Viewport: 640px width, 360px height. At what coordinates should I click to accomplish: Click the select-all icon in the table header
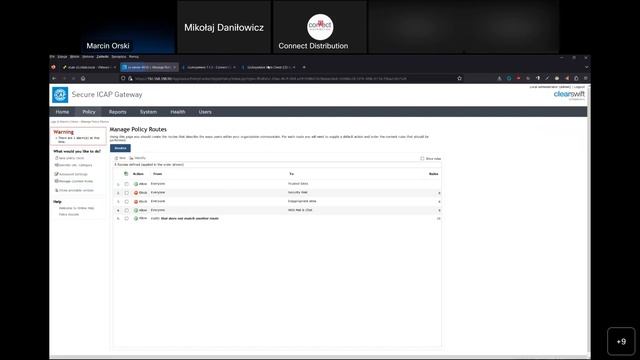point(126,174)
